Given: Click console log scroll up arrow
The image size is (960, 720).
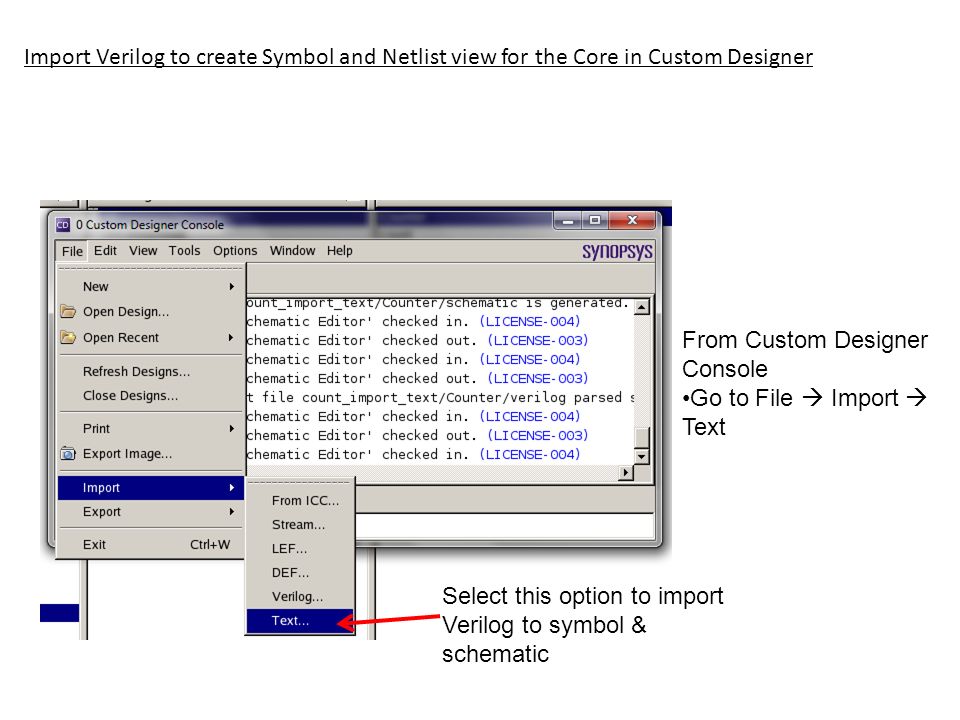Looking at the screenshot, I should [x=642, y=307].
